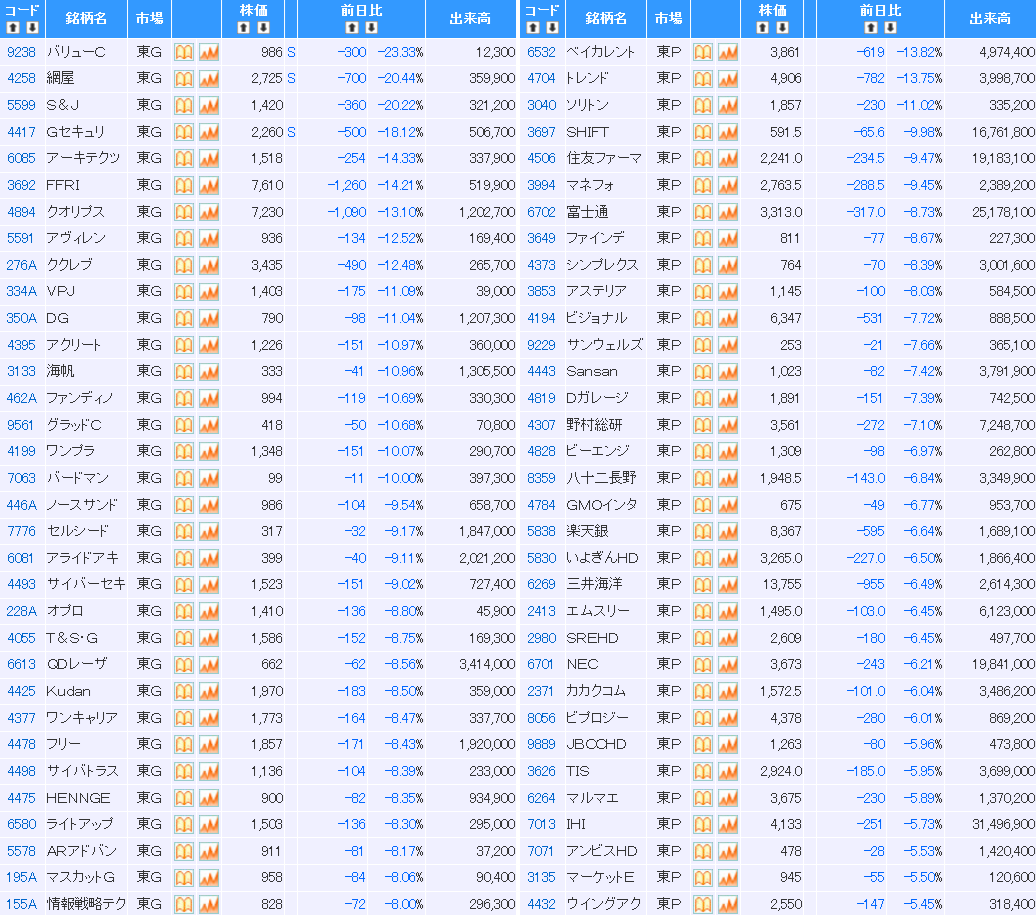Sort right table コード ascending arrow
This screenshot has width=1036, height=915.
[x=533, y=28]
